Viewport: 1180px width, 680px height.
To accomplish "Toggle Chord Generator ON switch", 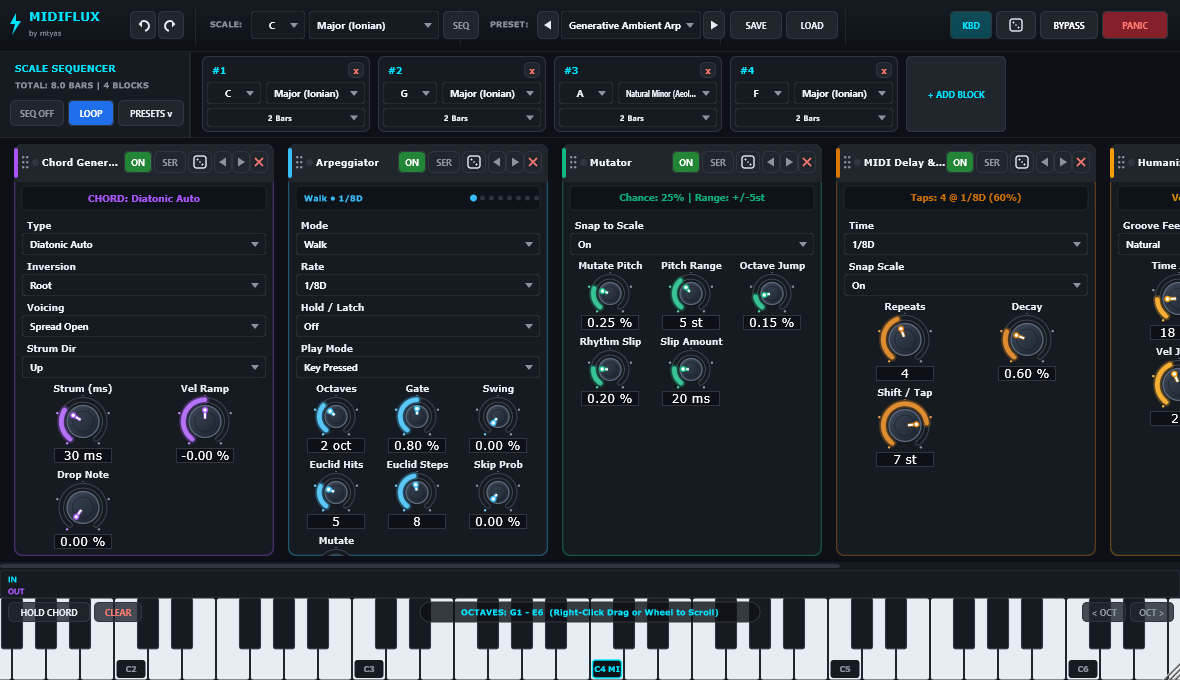I will tap(138, 162).
